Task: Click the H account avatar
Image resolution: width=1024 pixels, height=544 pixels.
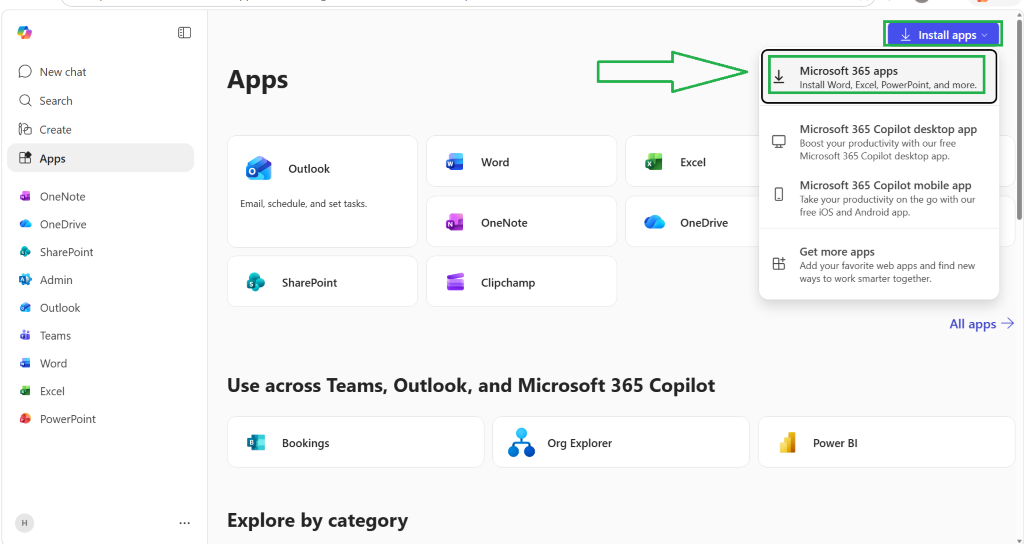Action: (x=25, y=523)
